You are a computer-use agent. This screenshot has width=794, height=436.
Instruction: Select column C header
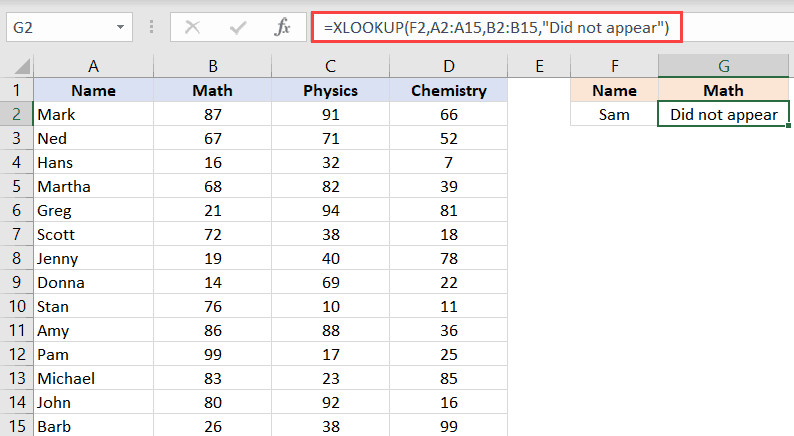(330, 66)
